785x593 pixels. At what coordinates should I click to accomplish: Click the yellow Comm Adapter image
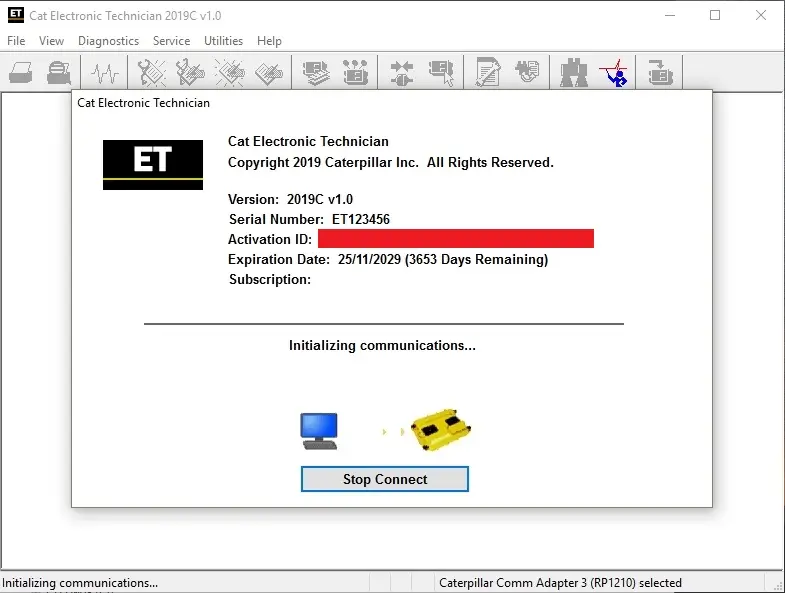[x=441, y=429]
